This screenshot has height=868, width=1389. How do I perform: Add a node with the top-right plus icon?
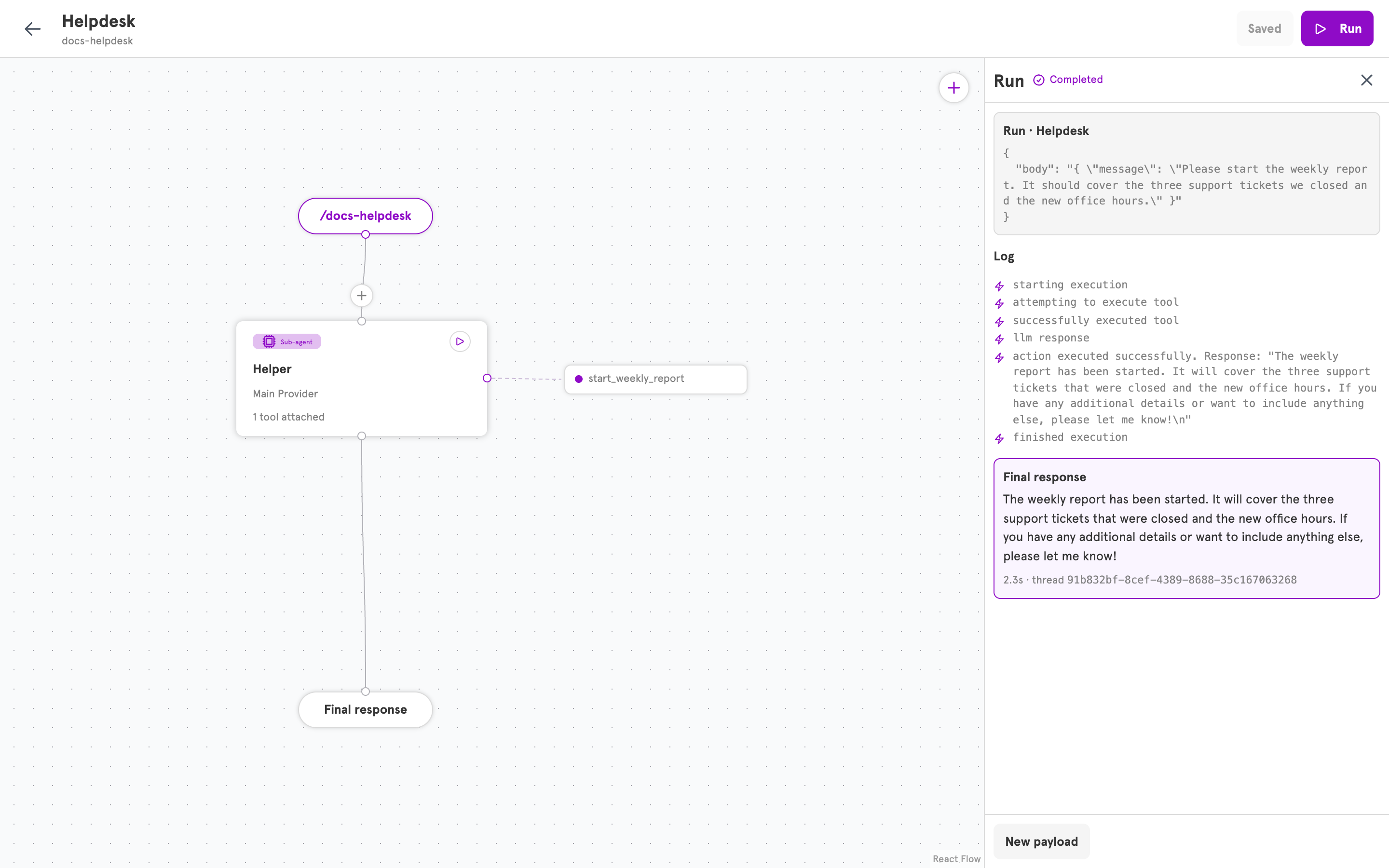pos(954,88)
